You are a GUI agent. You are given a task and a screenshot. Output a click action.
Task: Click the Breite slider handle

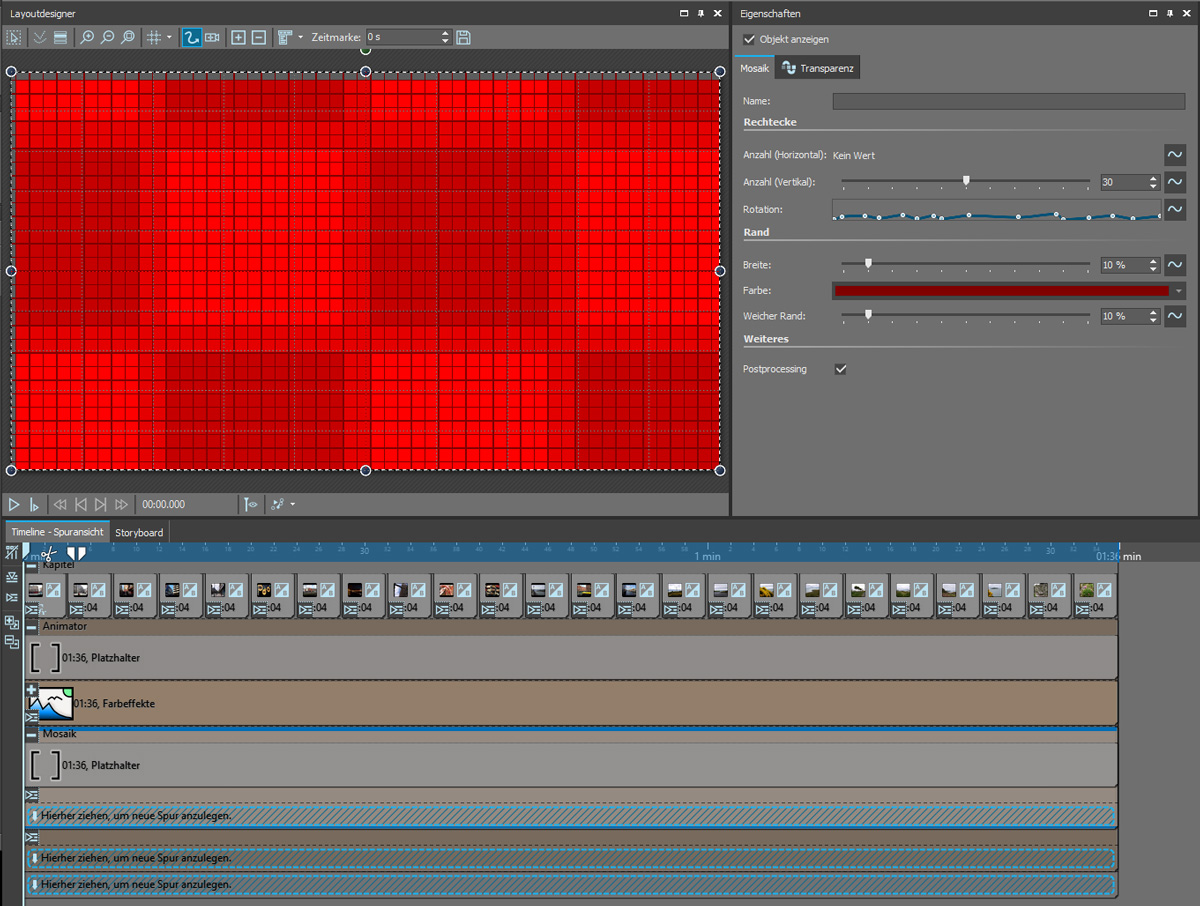(868, 265)
